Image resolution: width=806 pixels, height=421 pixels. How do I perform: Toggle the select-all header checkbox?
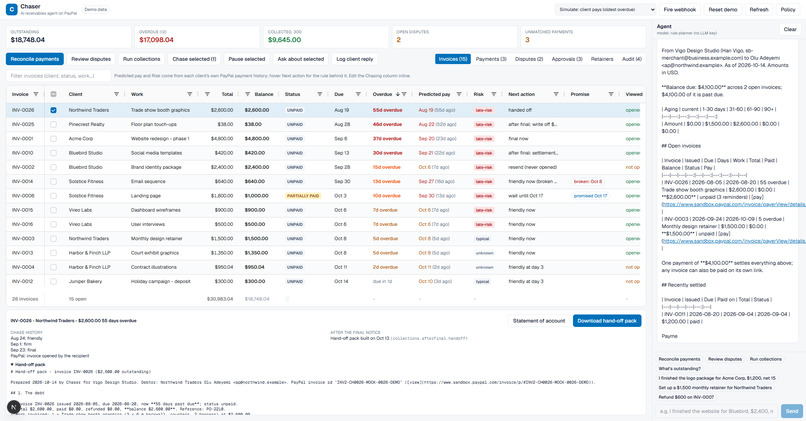pyautogui.click(x=53, y=94)
